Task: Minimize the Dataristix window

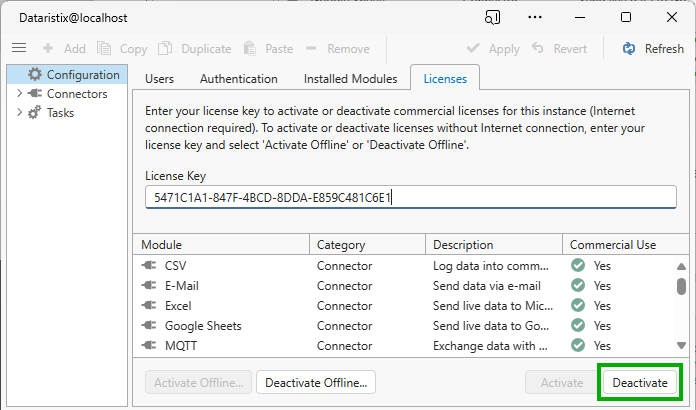Action: (x=580, y=17)
